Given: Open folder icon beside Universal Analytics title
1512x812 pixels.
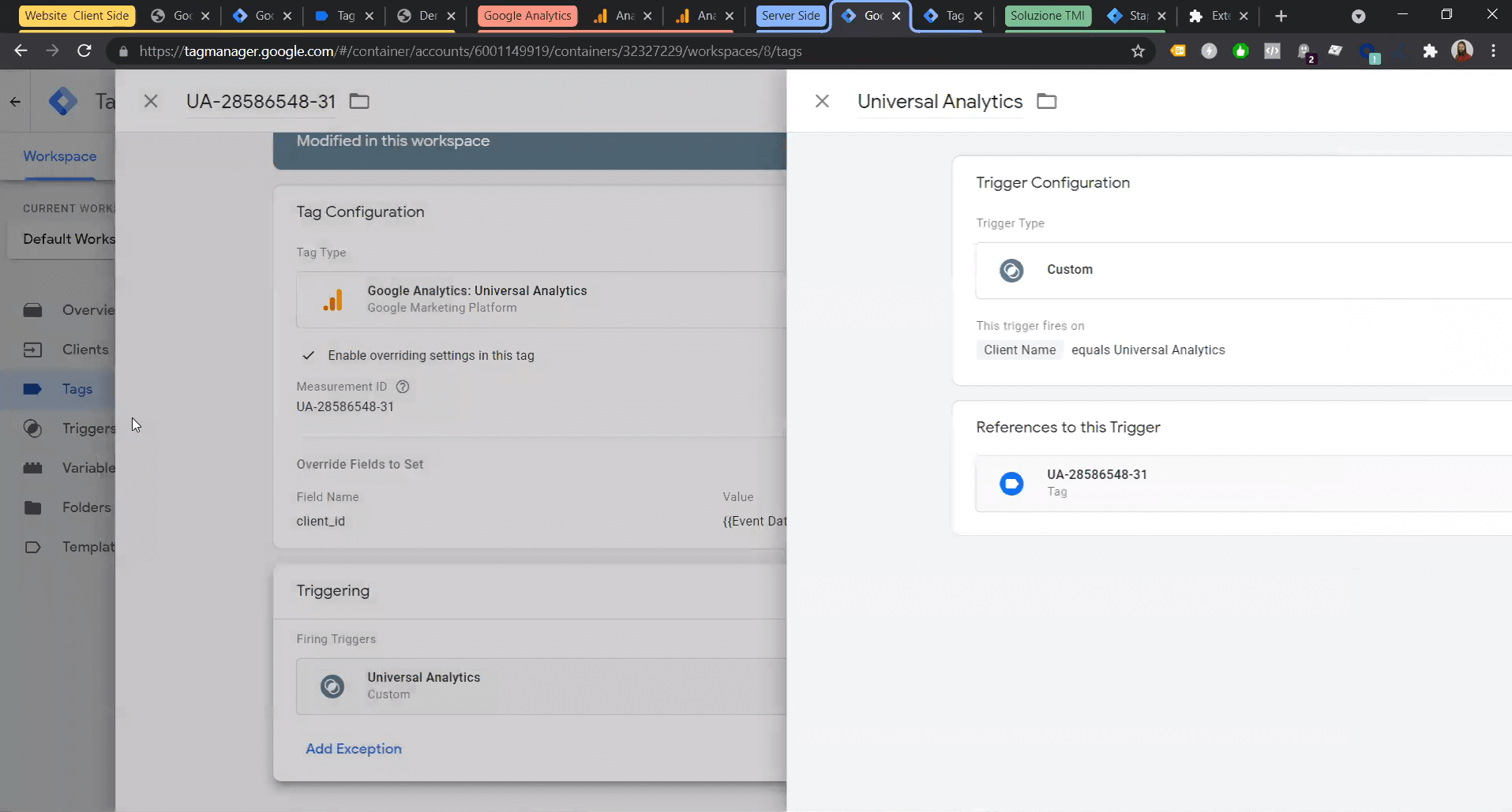Looking at the screenshot, I should 1046,101.
